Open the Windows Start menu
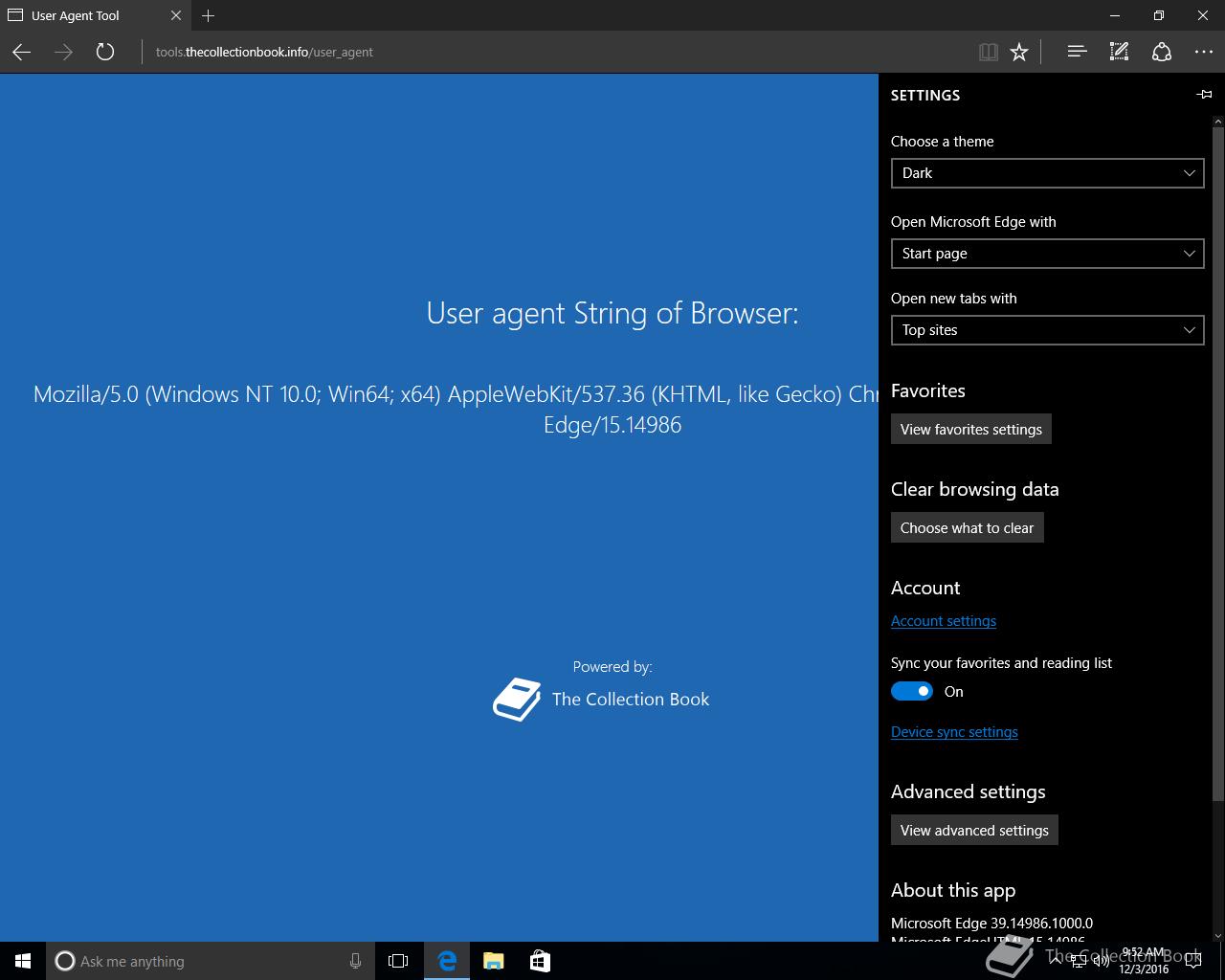Image resolution: width=1225 pixels, height=980 pixels. coord(23,961)
